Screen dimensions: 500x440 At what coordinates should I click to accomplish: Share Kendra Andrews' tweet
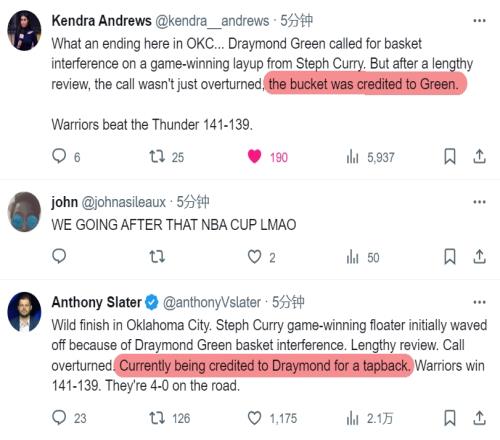(x=479, y=156)
